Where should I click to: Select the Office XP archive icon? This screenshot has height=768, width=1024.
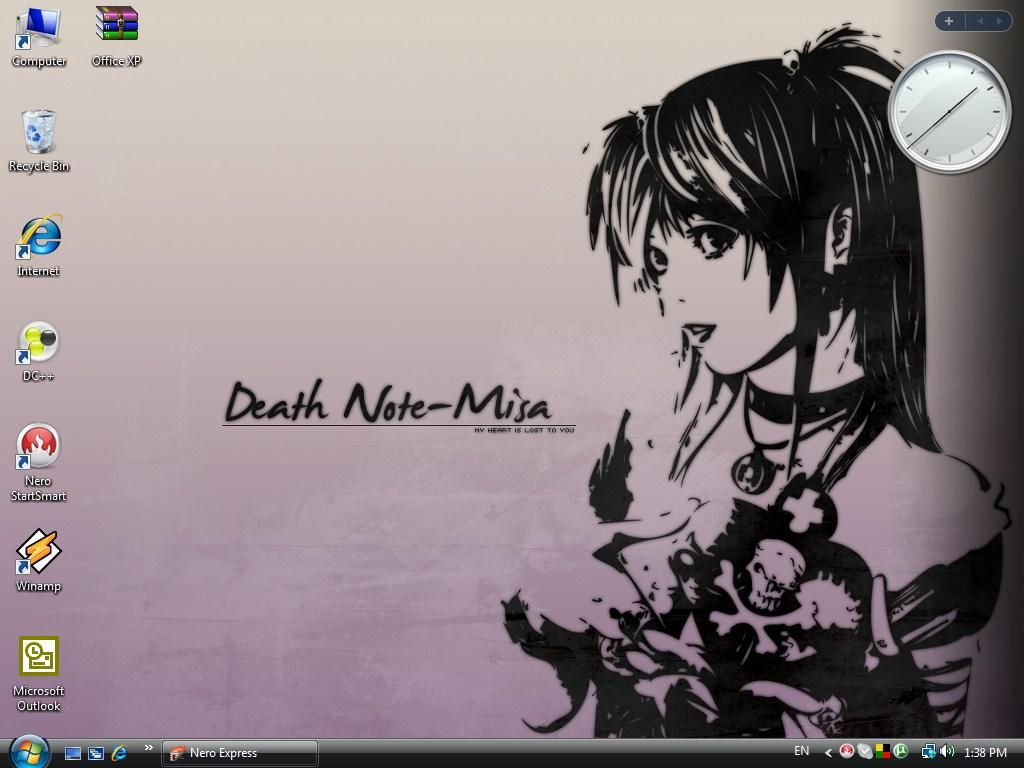click(116, 37)
